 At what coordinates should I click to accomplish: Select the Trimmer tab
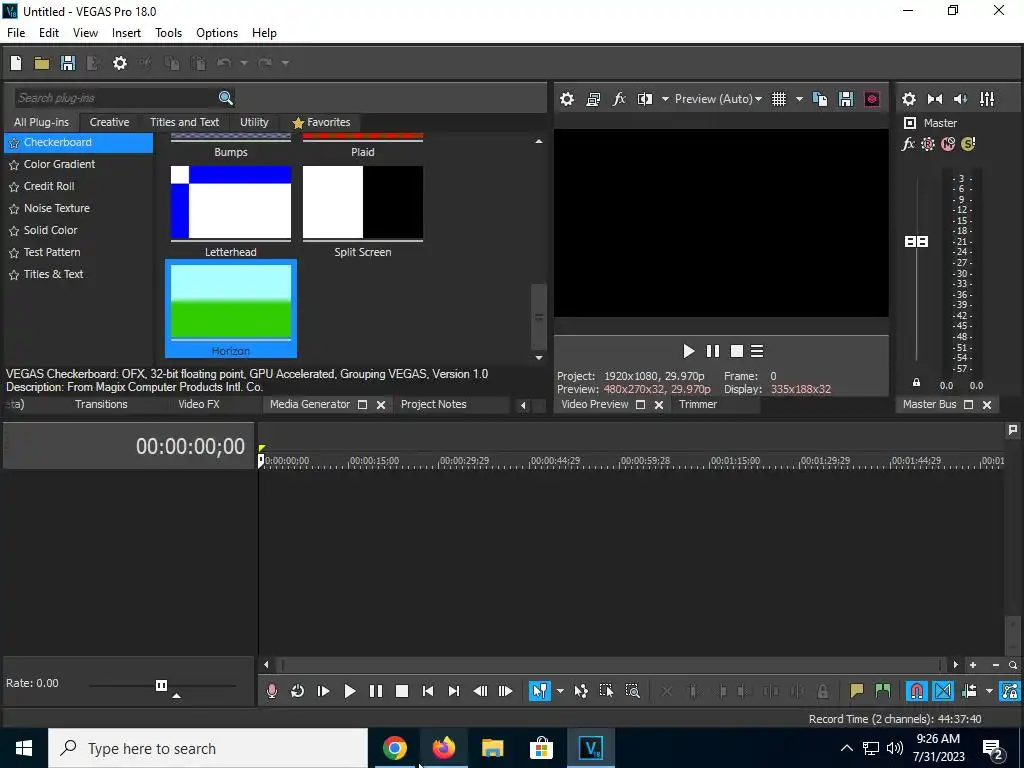[697, 404]
